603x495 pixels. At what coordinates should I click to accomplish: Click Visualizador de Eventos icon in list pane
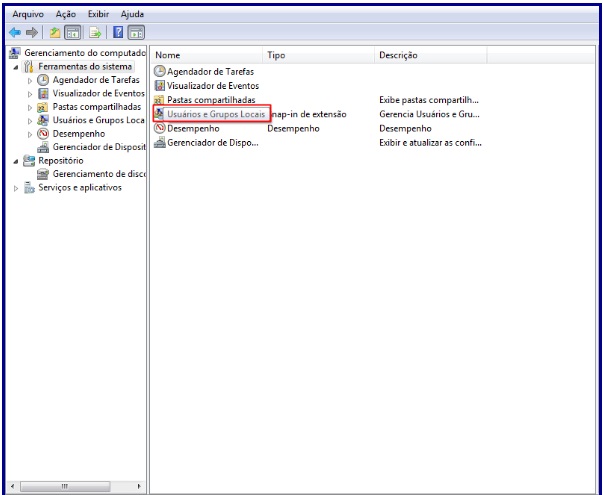pos(159,86)
